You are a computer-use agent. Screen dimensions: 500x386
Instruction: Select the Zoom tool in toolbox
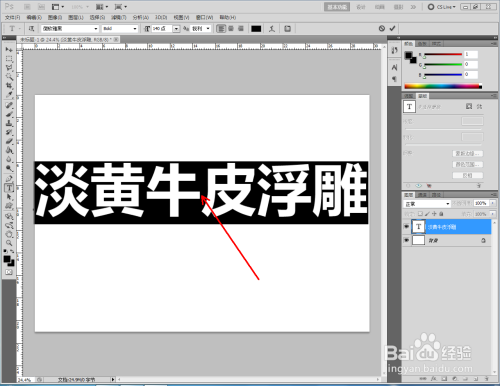[9, 243]
